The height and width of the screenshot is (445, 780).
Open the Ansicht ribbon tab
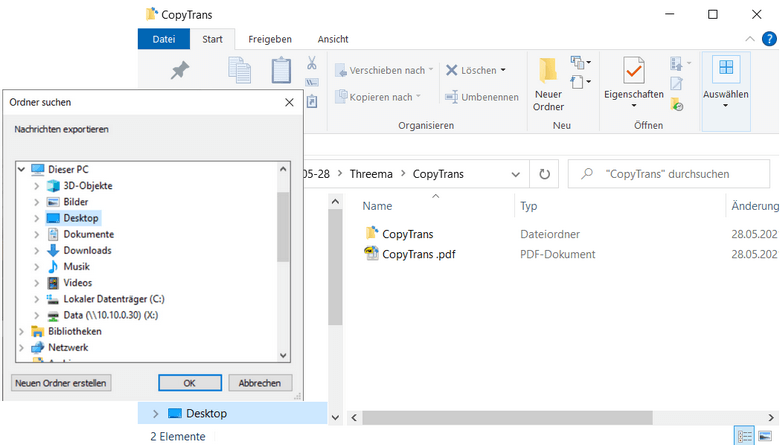333,39
